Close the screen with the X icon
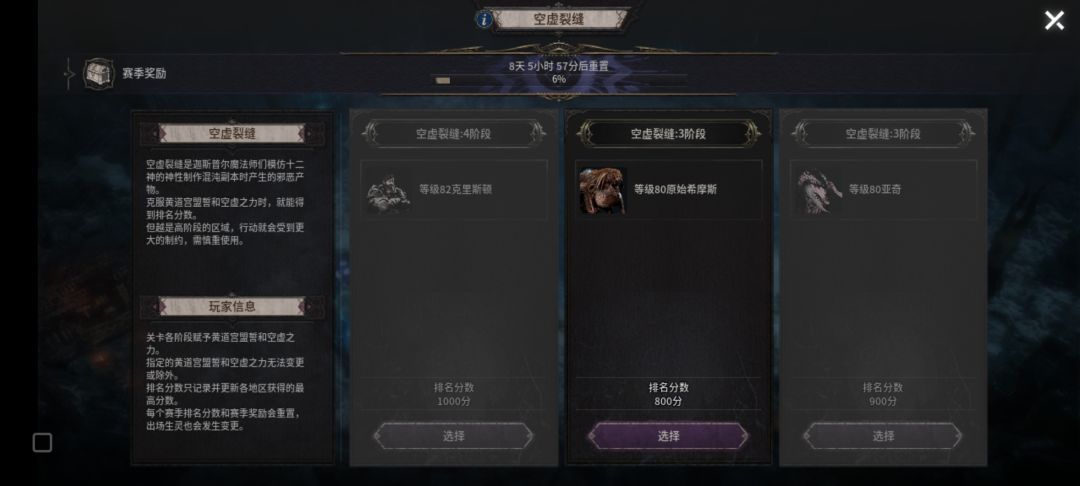The image size is (1080, 486). click(x=1054, y=21)
